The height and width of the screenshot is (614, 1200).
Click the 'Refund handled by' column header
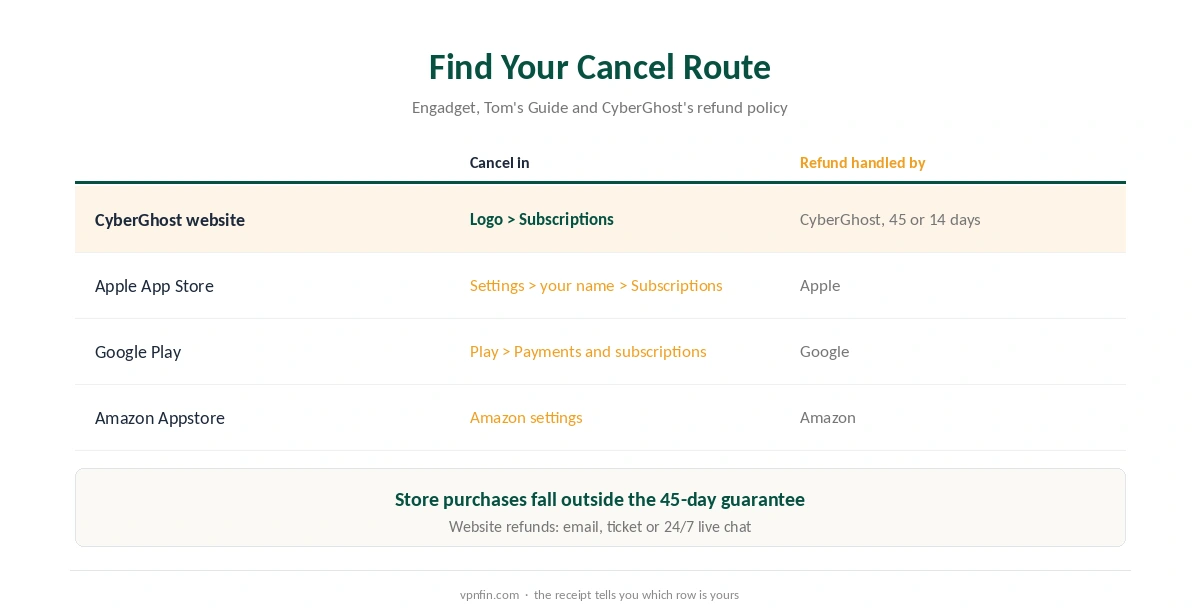[863, 163]
